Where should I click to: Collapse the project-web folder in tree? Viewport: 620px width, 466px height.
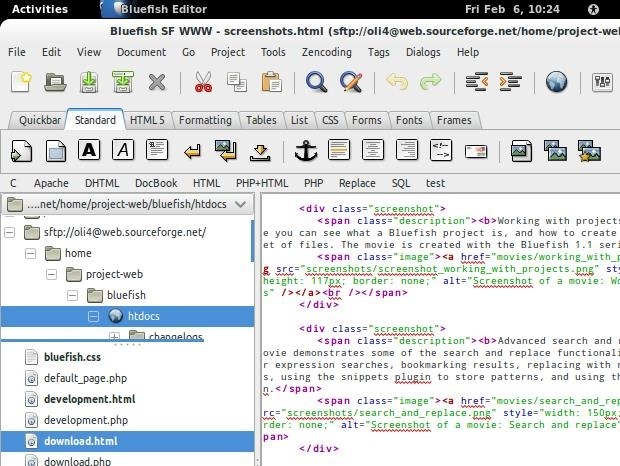(52, 274)
